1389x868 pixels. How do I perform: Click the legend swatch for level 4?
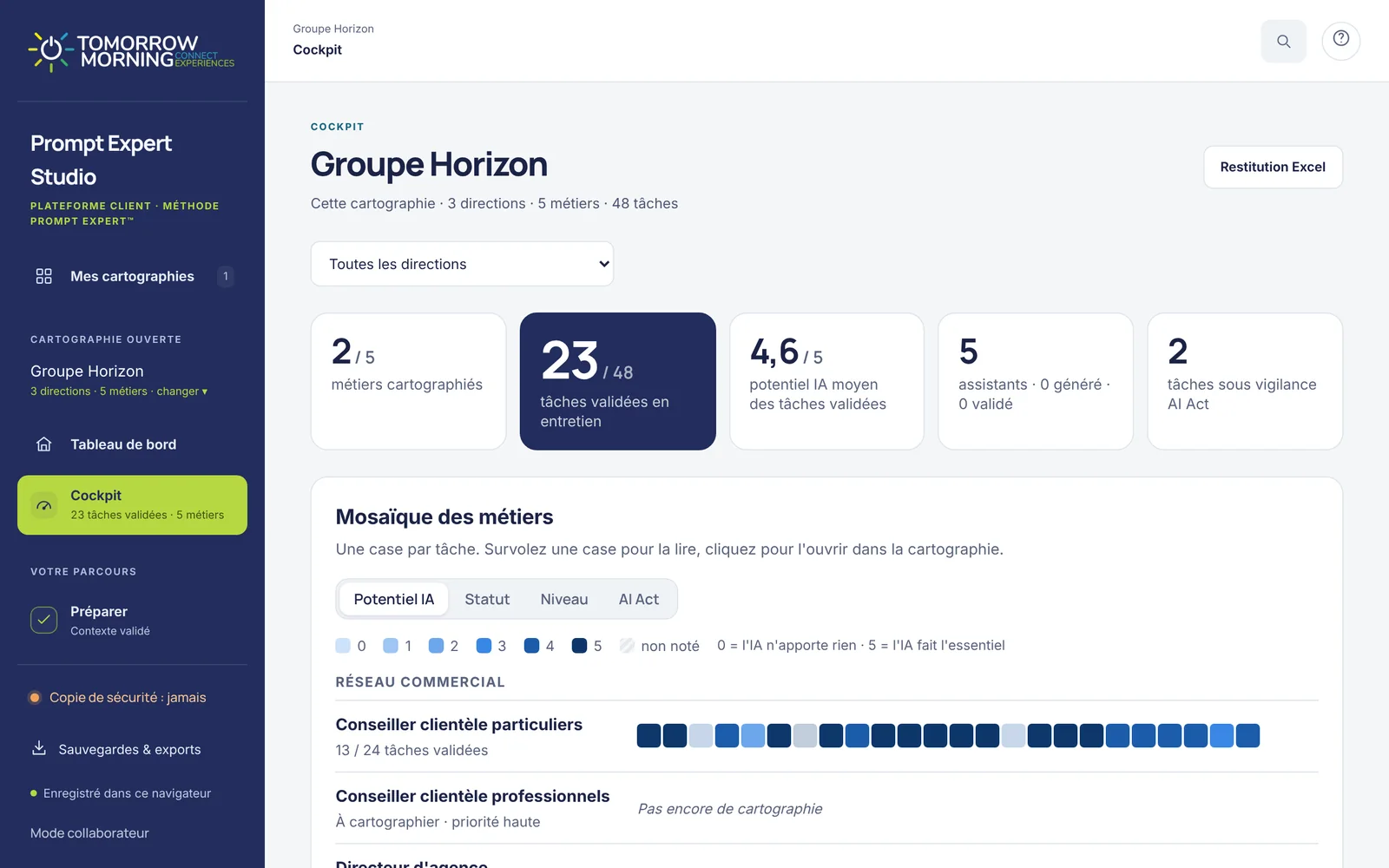[532, 646]
